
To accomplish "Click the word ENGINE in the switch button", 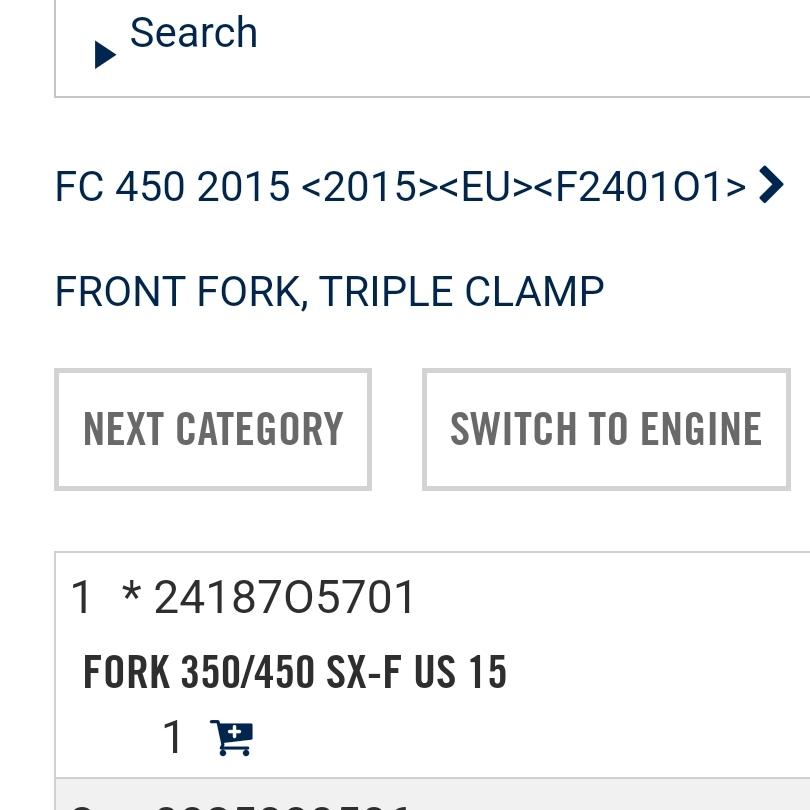I will click(x=700, y=429).
